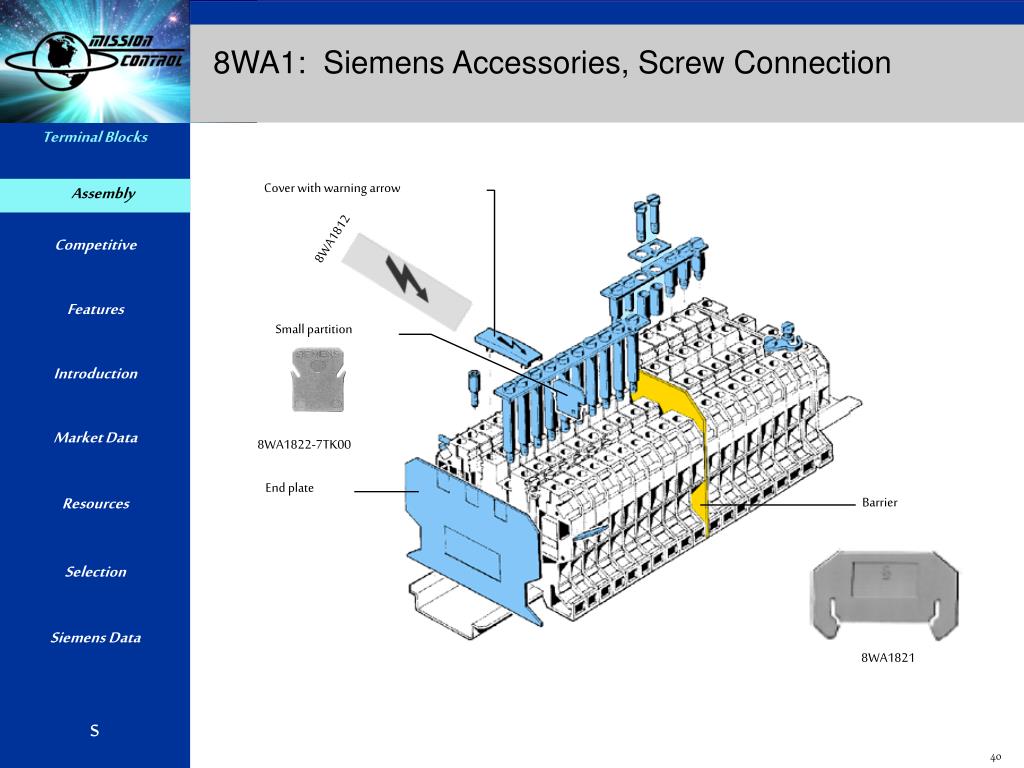Viewport: 1024px width, 768px height.
Task: Click the 'Barrier' label
Action: pos(880,502)
